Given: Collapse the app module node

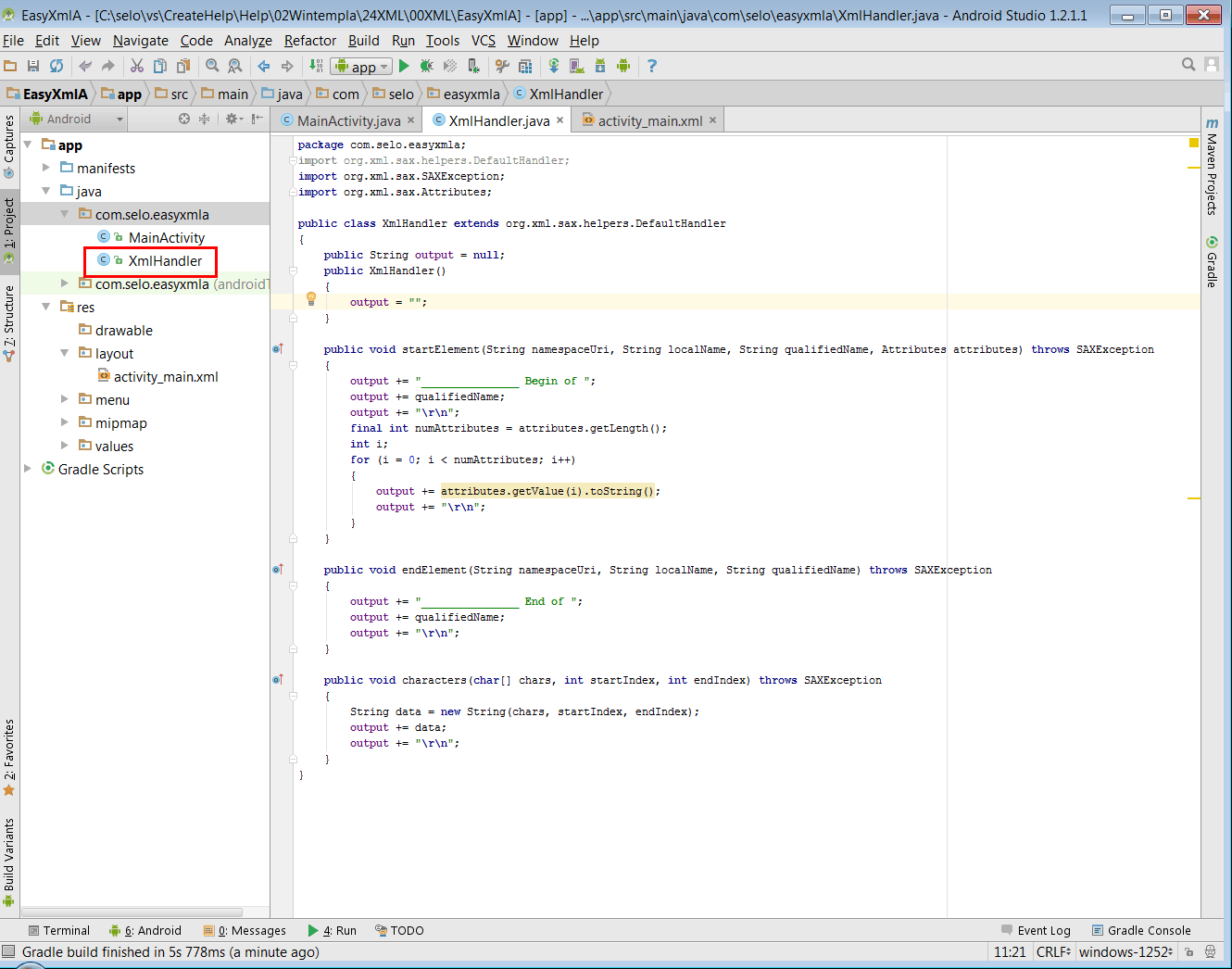Looking at the screenshot, I should coord(28,145).
